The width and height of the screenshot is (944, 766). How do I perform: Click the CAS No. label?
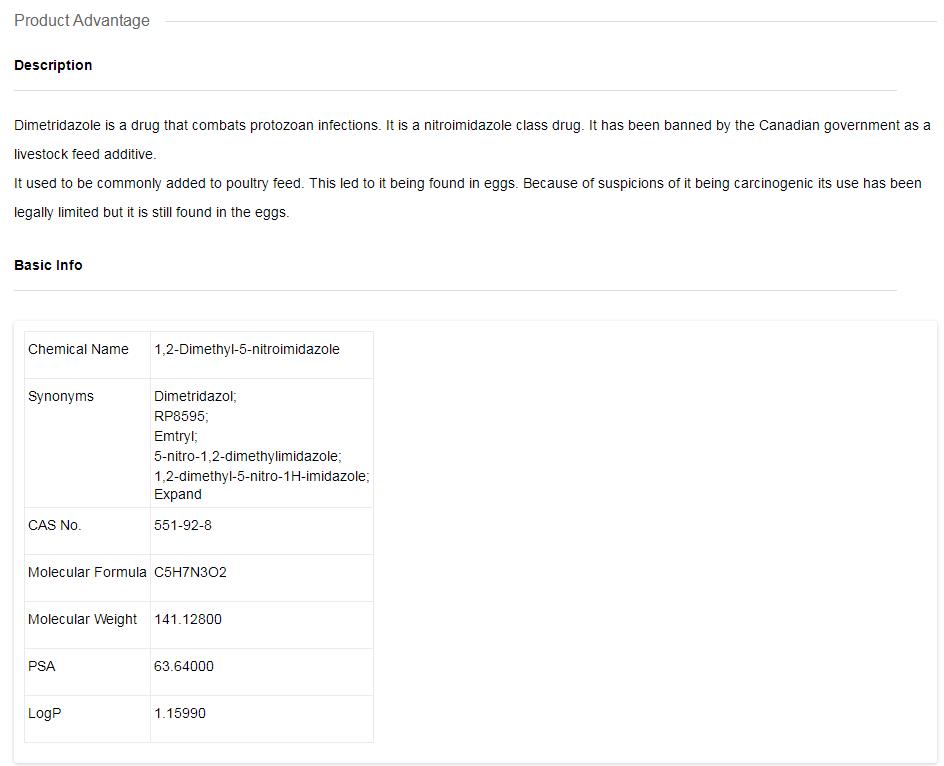[x=55, y=525]
